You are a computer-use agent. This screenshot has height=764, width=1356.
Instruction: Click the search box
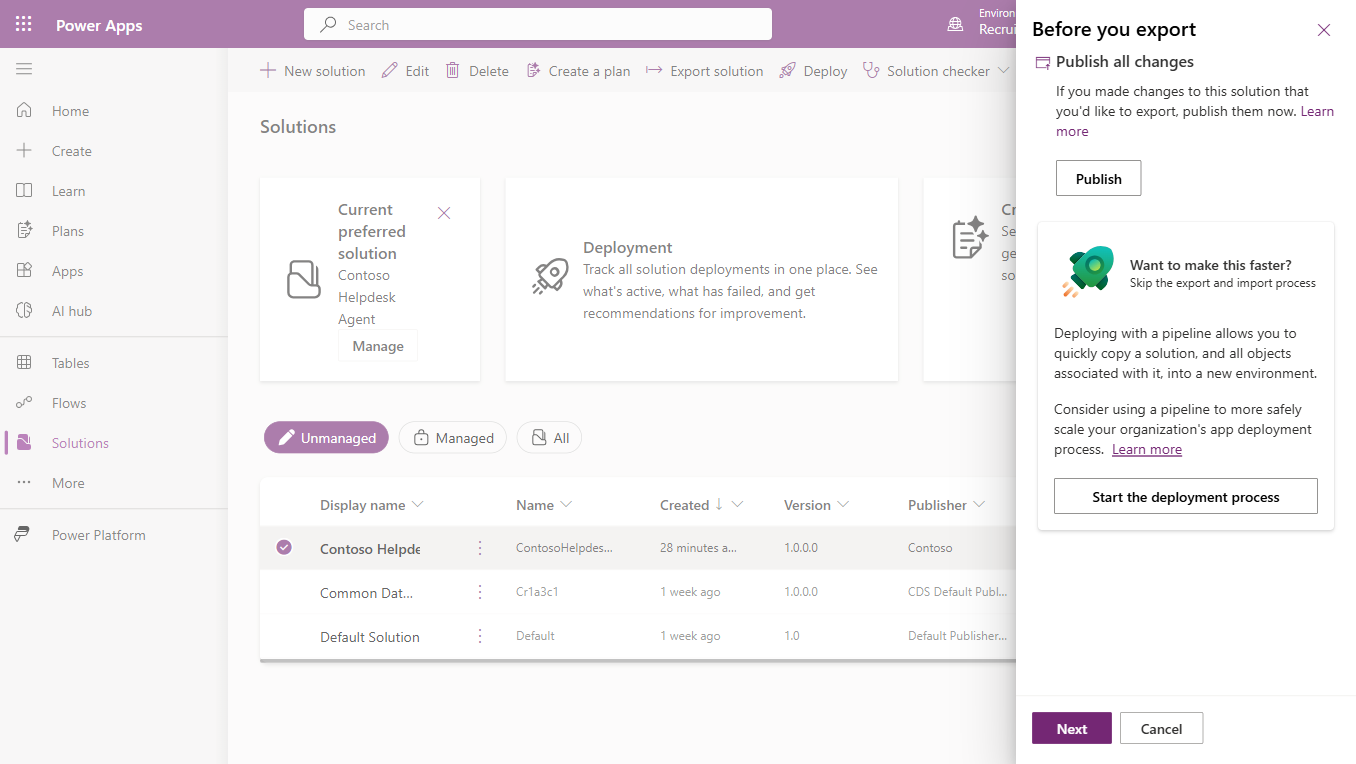538,25
